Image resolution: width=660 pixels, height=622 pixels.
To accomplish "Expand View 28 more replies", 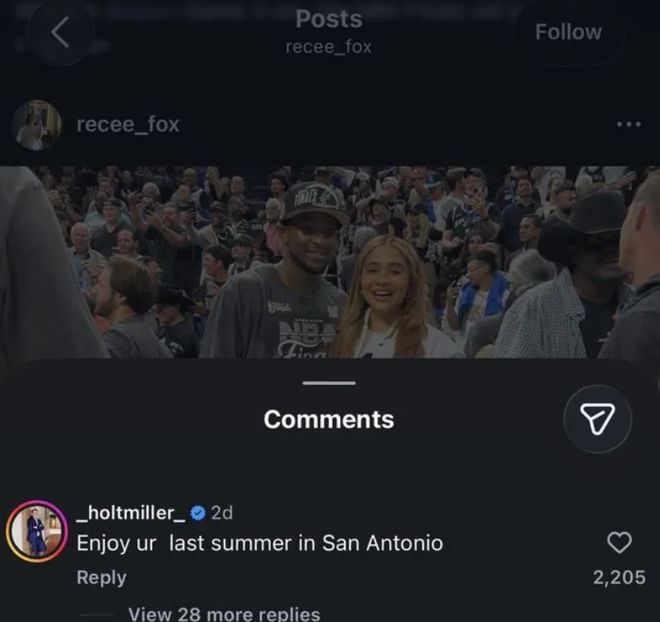I will tap(224, 614).
